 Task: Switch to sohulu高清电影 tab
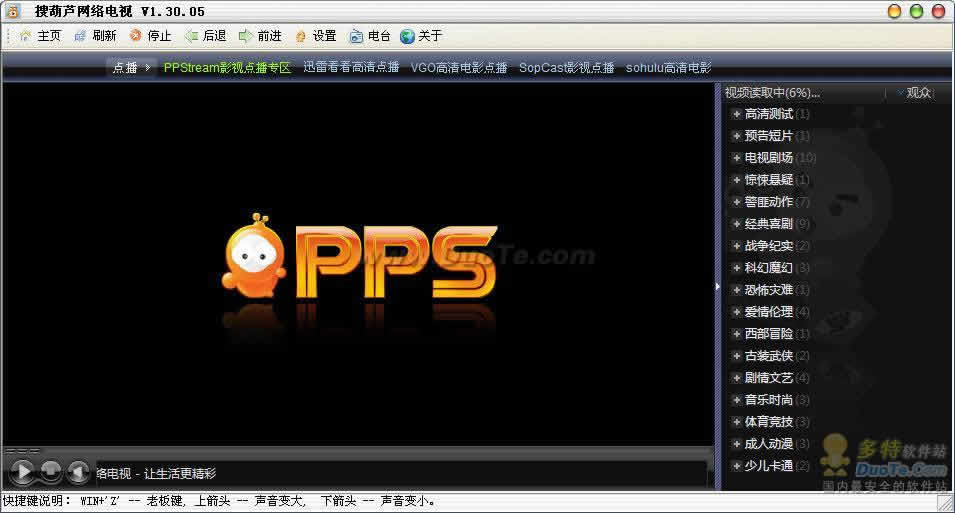pyautogui.click(x=668, y=68)
